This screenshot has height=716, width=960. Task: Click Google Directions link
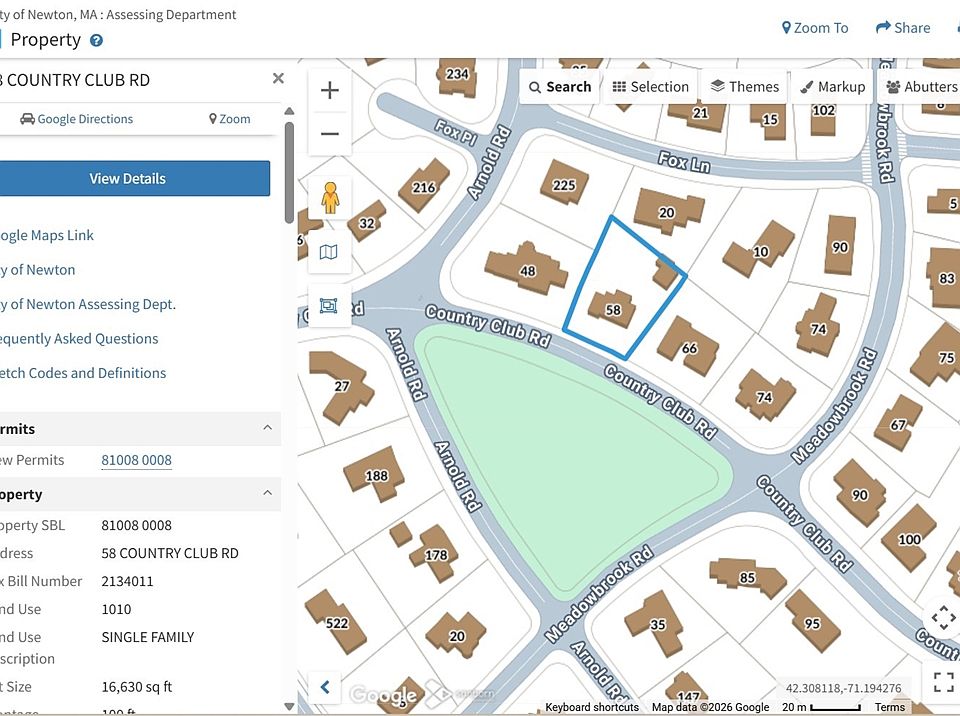coord(77,119)
